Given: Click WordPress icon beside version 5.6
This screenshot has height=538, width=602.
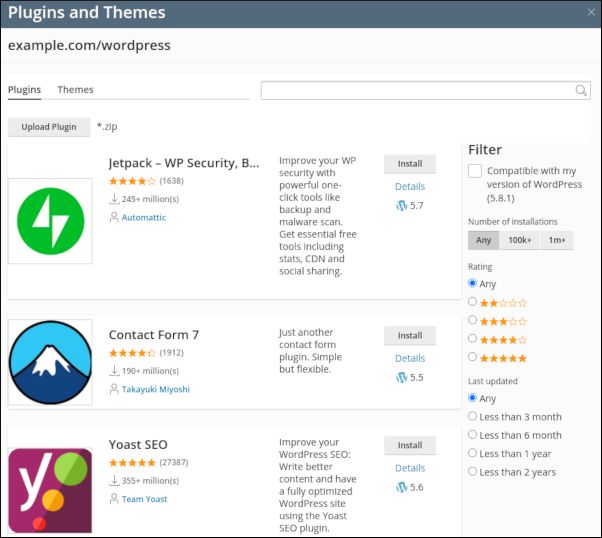Looking at the screenshot, I should point(401,487).
